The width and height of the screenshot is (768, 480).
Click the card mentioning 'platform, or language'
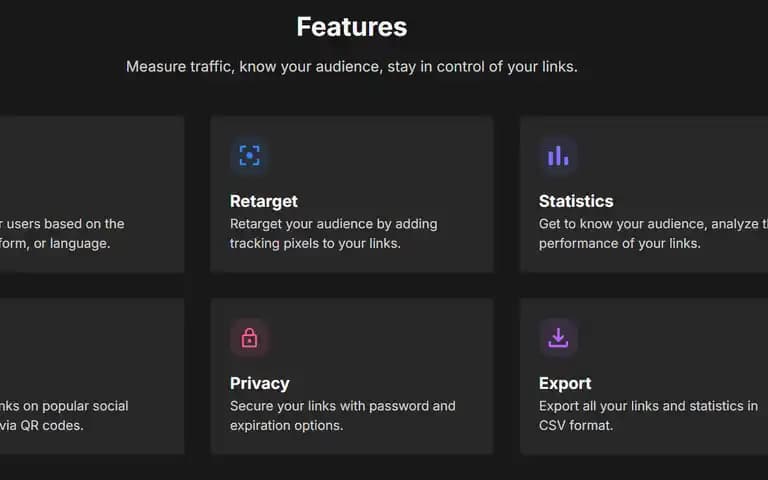coord(92,194)
